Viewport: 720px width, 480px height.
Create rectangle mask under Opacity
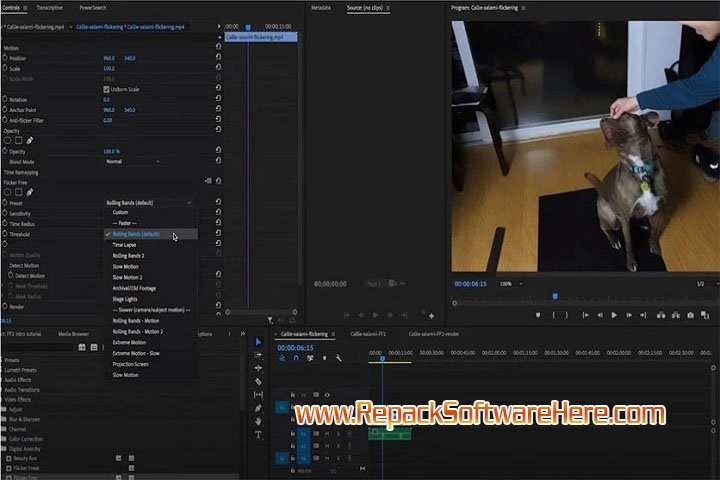(18, 141)
